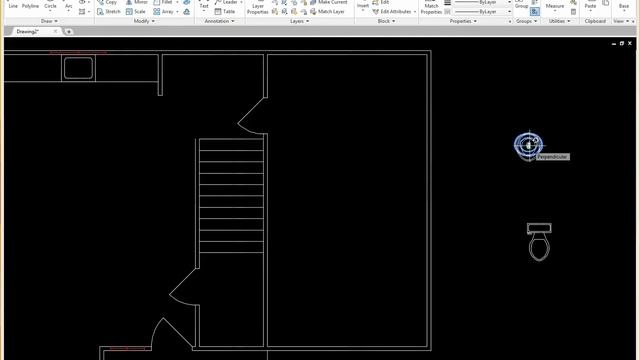The image size is (640, 360).
Task: Click Match Layer button
Action: pyautogui.click(x=327, y=11)
